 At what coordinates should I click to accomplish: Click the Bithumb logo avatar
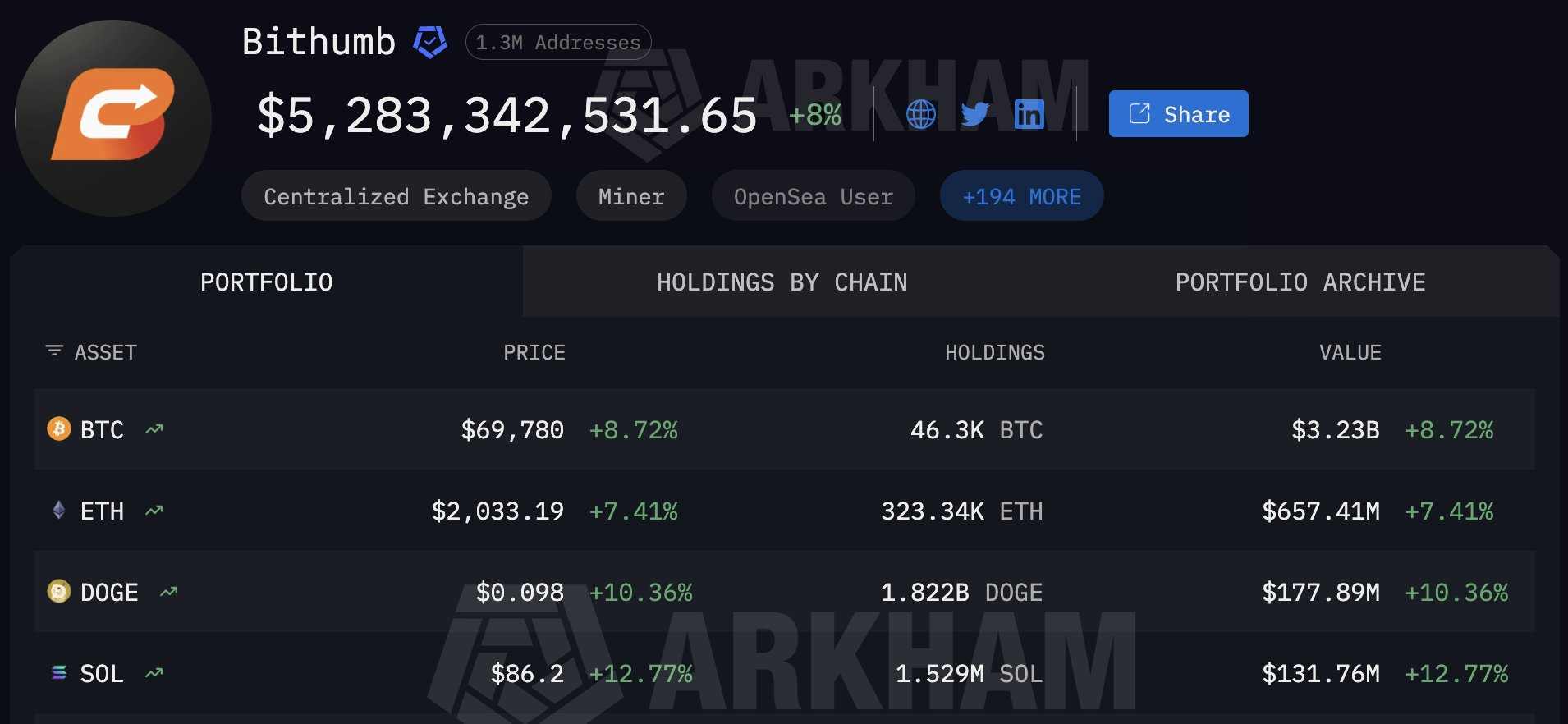(x=113, y=118)
